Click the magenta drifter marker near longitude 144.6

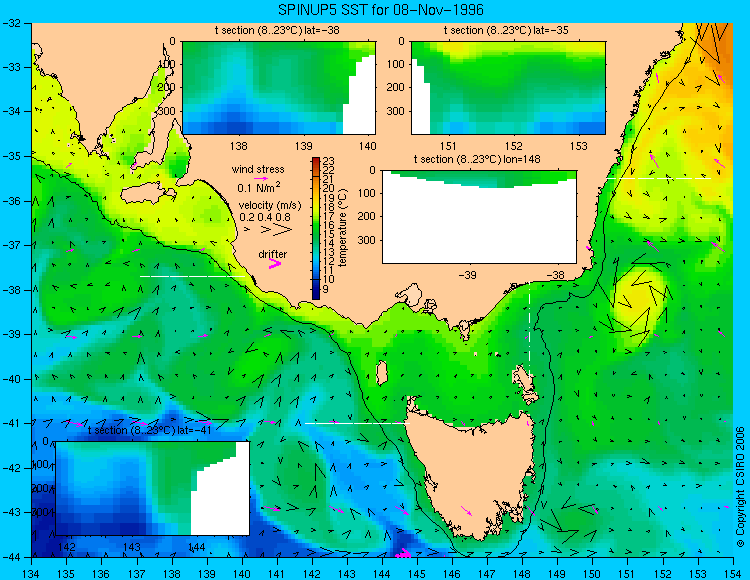click(403, 553)
